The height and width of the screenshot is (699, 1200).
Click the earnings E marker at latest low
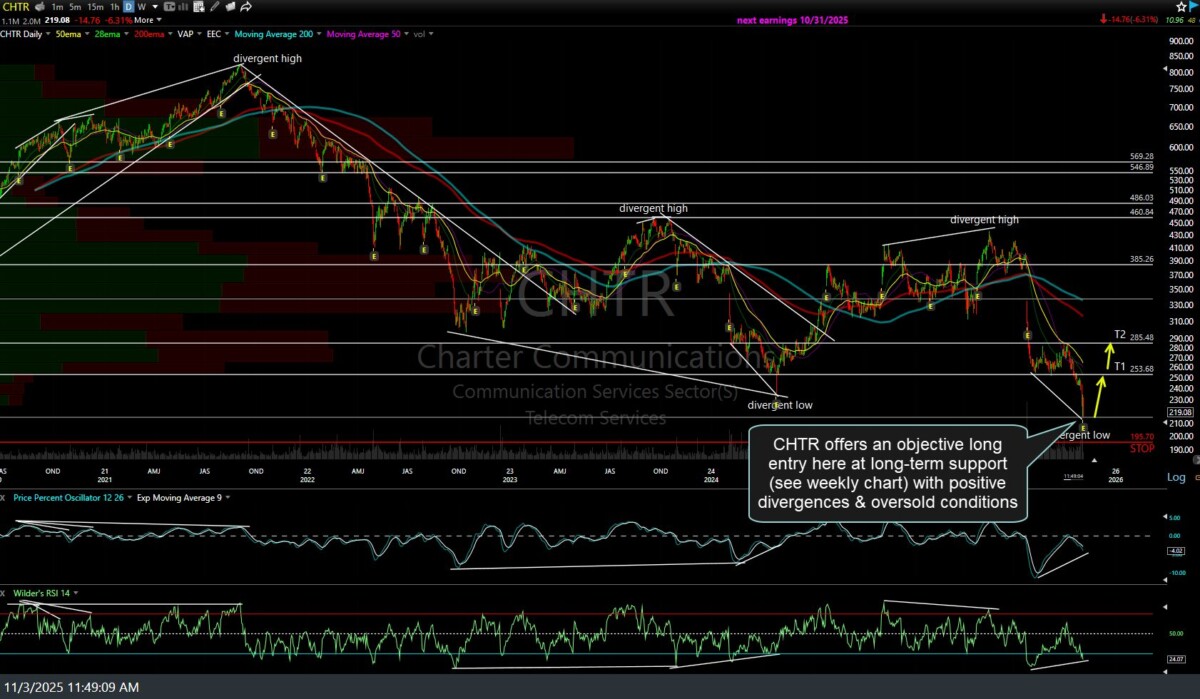(1083, 427)
